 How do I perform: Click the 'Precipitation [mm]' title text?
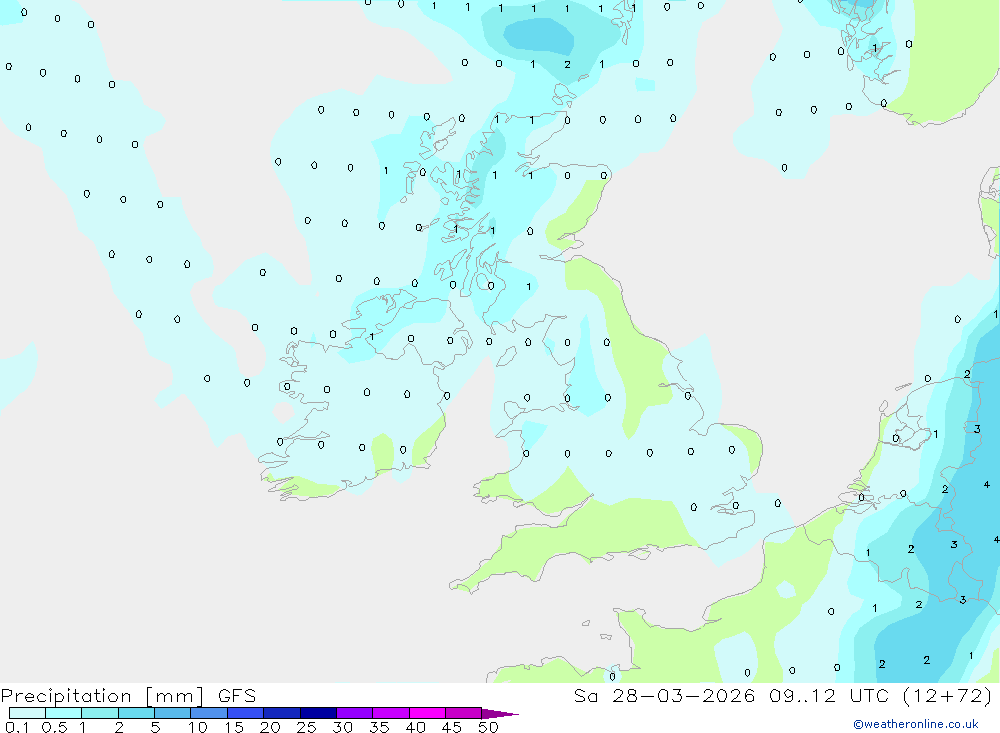tap(102, 696)
